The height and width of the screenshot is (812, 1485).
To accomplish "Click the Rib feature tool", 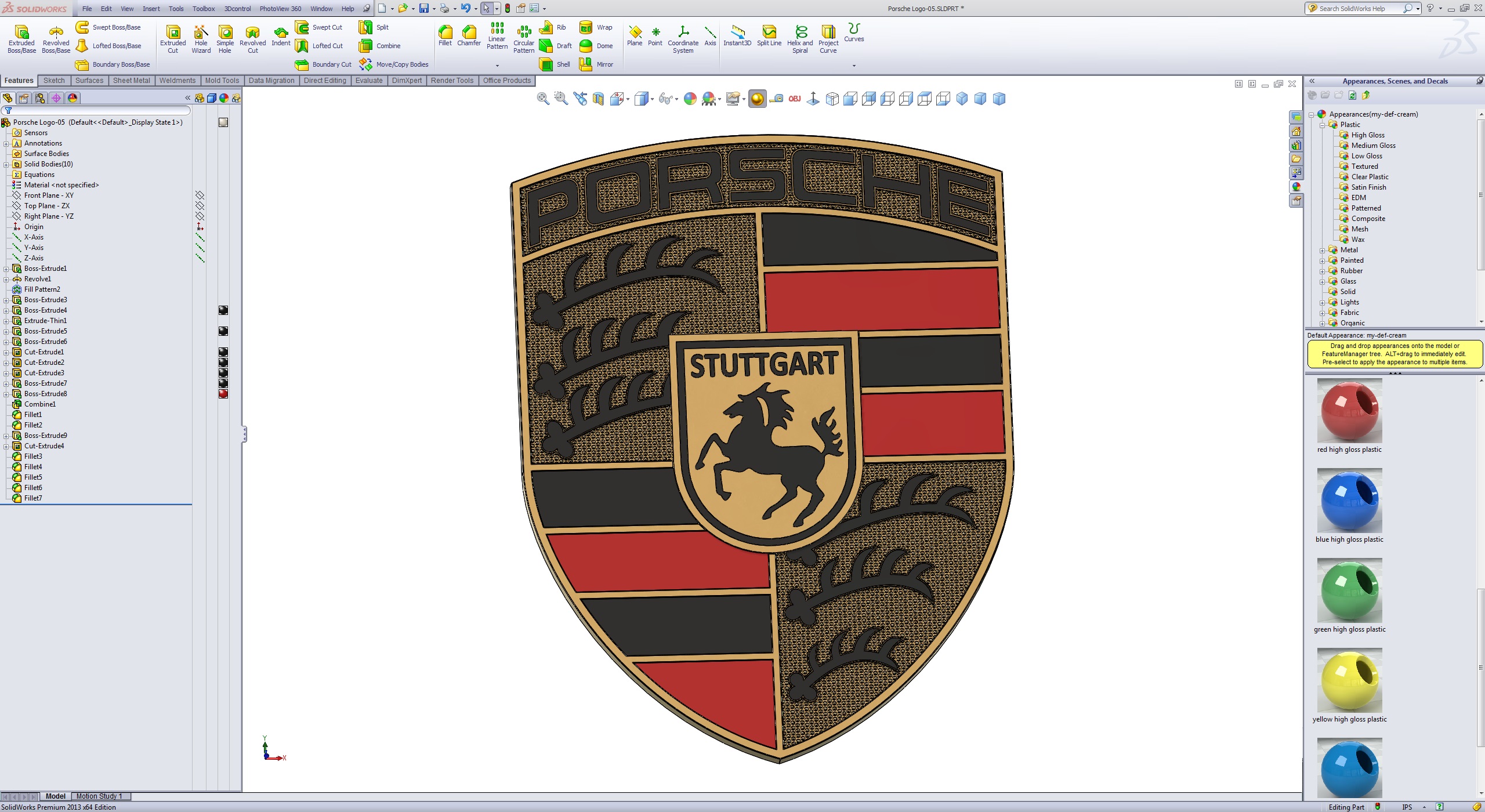I will tap(553, 27).
